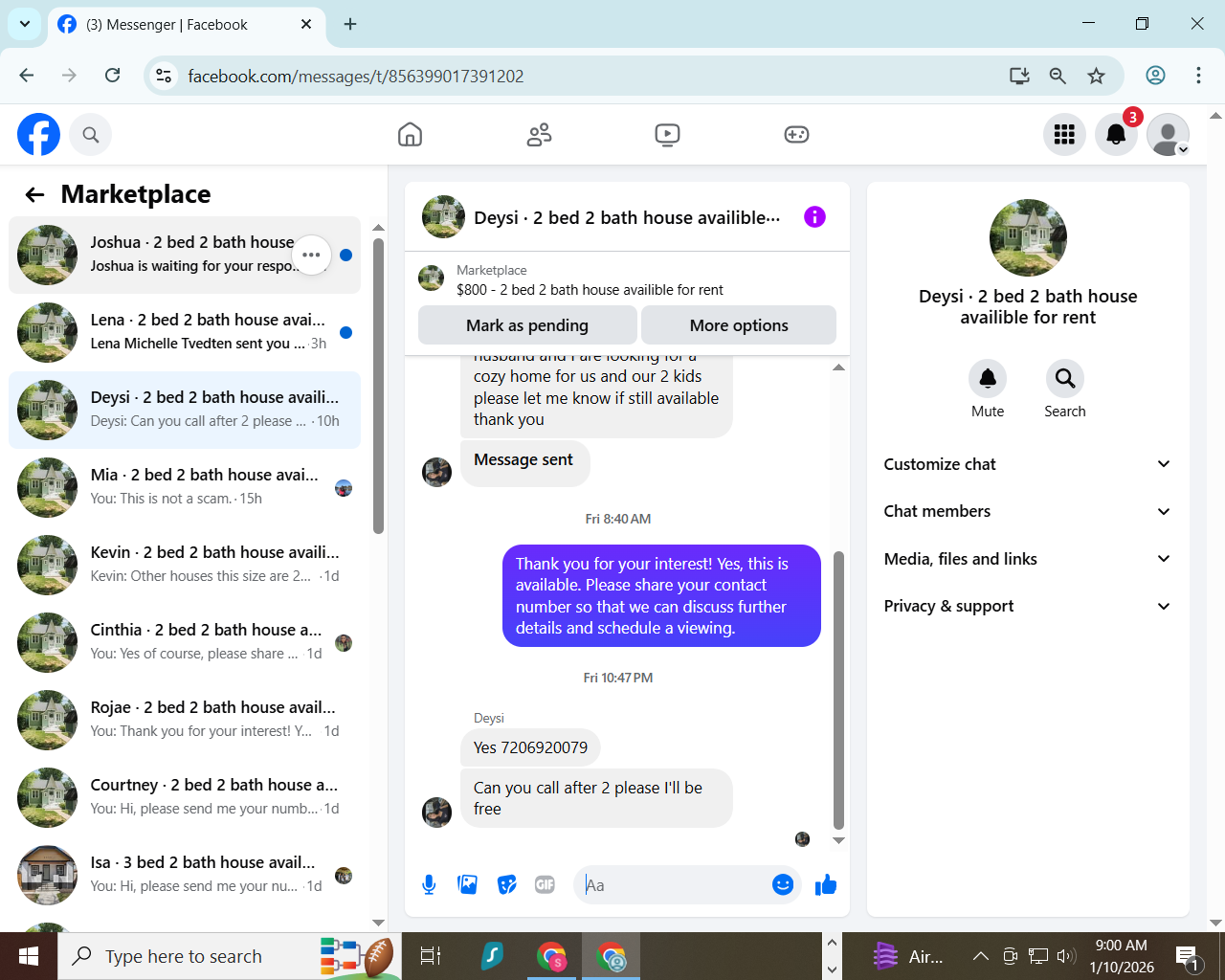1225x980 pixels.
Task: Open Kevin's conversation in the list
Action: pos(185,565)
